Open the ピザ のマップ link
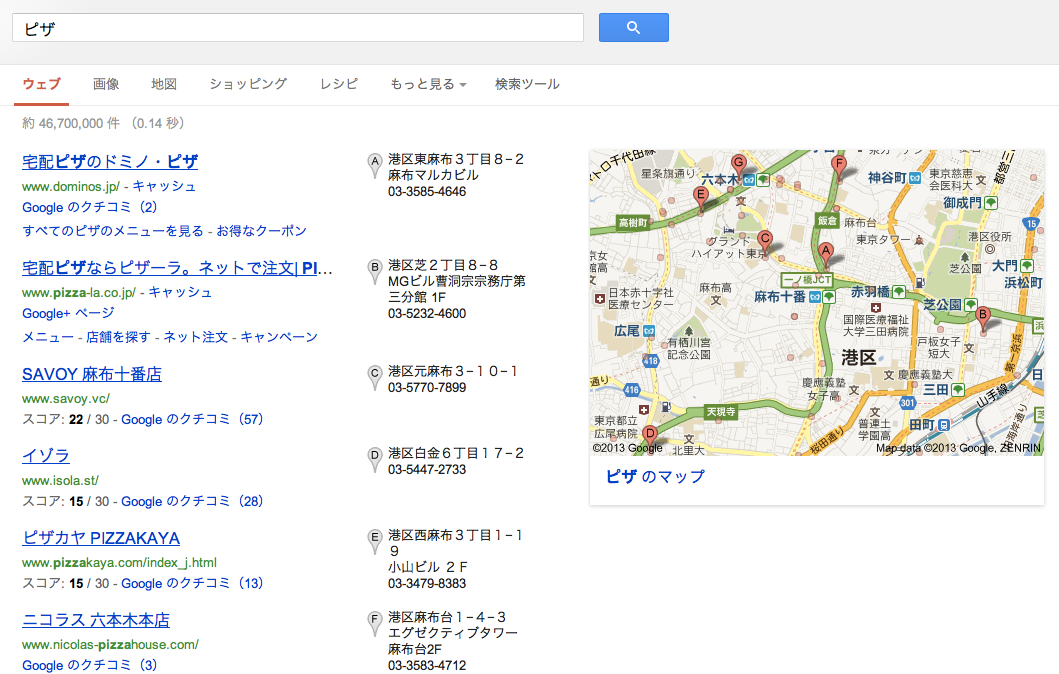This screenshot has height=674, width=1059. point(655,477)
